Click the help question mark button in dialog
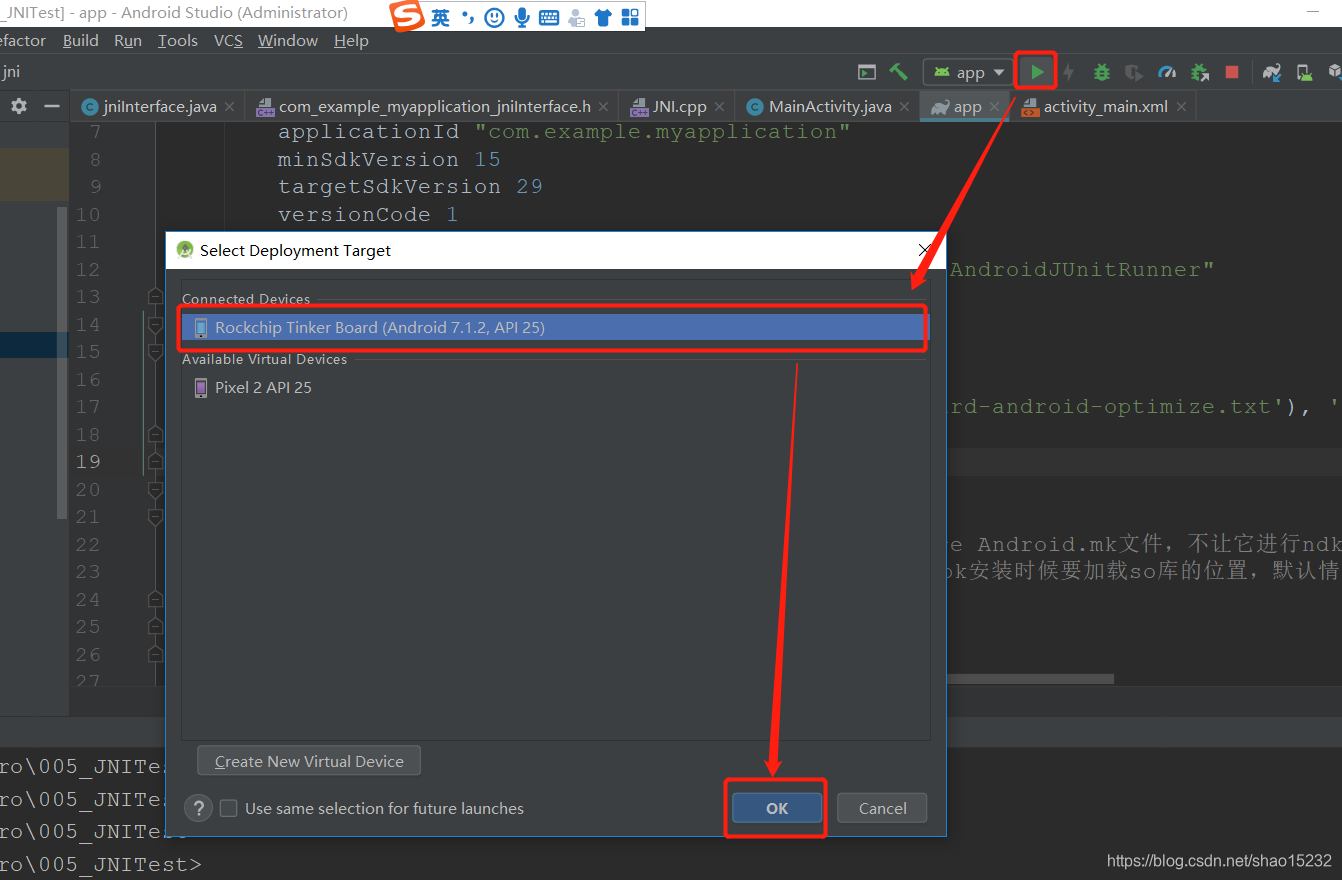 198,808
